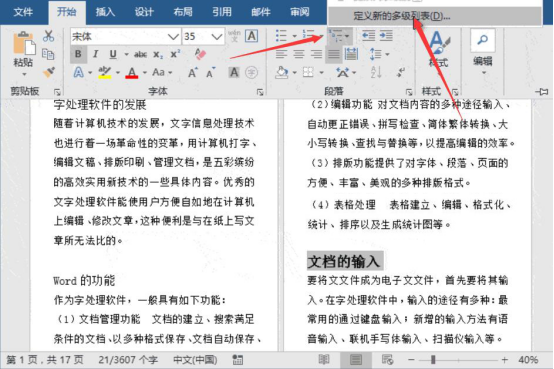Viewport: 554px width, 369px height.
Task: Open the 剪贴板 clipboard pane launcher
Action: click(57, 92)
